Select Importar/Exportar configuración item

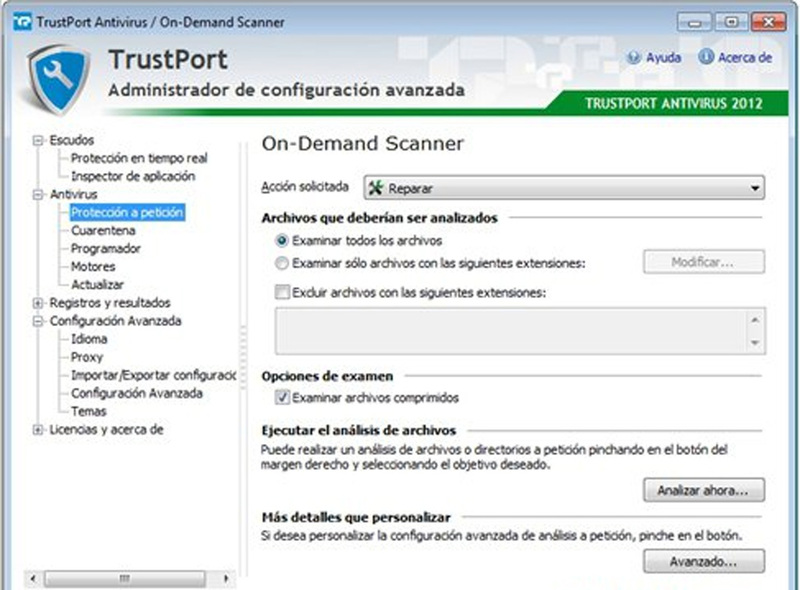coord(153,375)
